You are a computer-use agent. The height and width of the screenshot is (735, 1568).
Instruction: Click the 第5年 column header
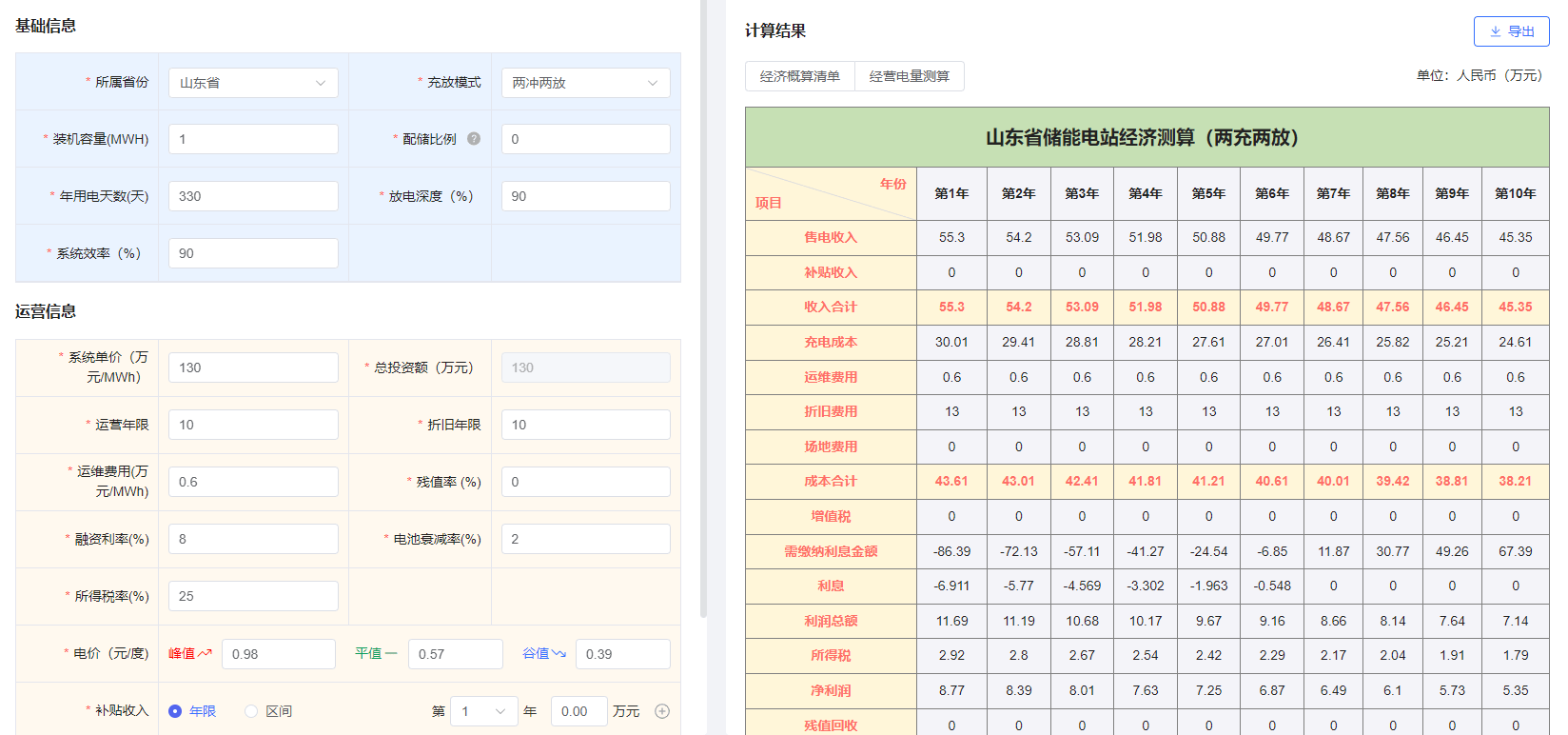(1208, 193)
